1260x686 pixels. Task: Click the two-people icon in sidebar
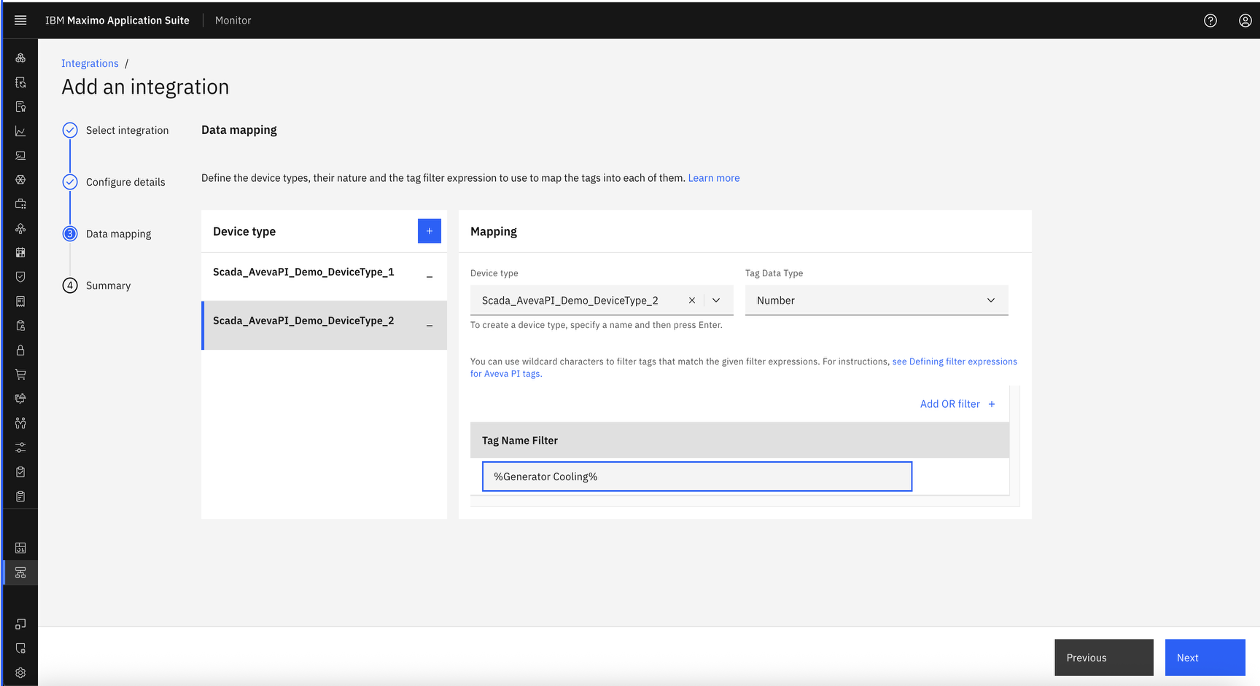(x=20, y=423)
